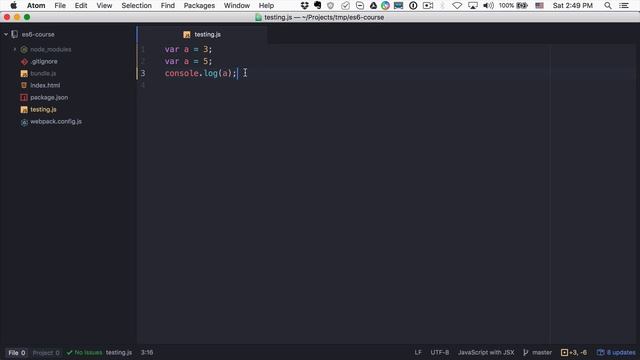Open the Edit menu
Viewport: 640px width, 360px height.
pos(81,6)
